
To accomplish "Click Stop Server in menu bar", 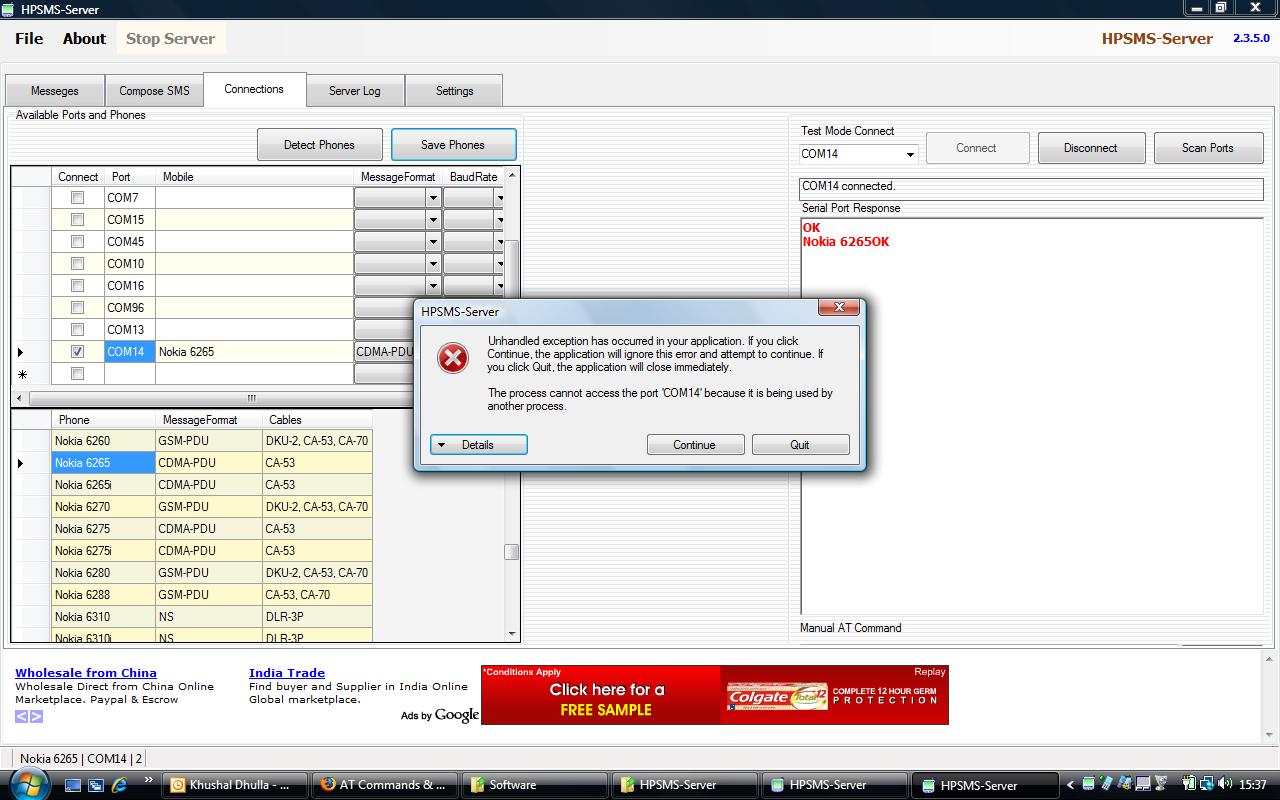I will (170, 38).
